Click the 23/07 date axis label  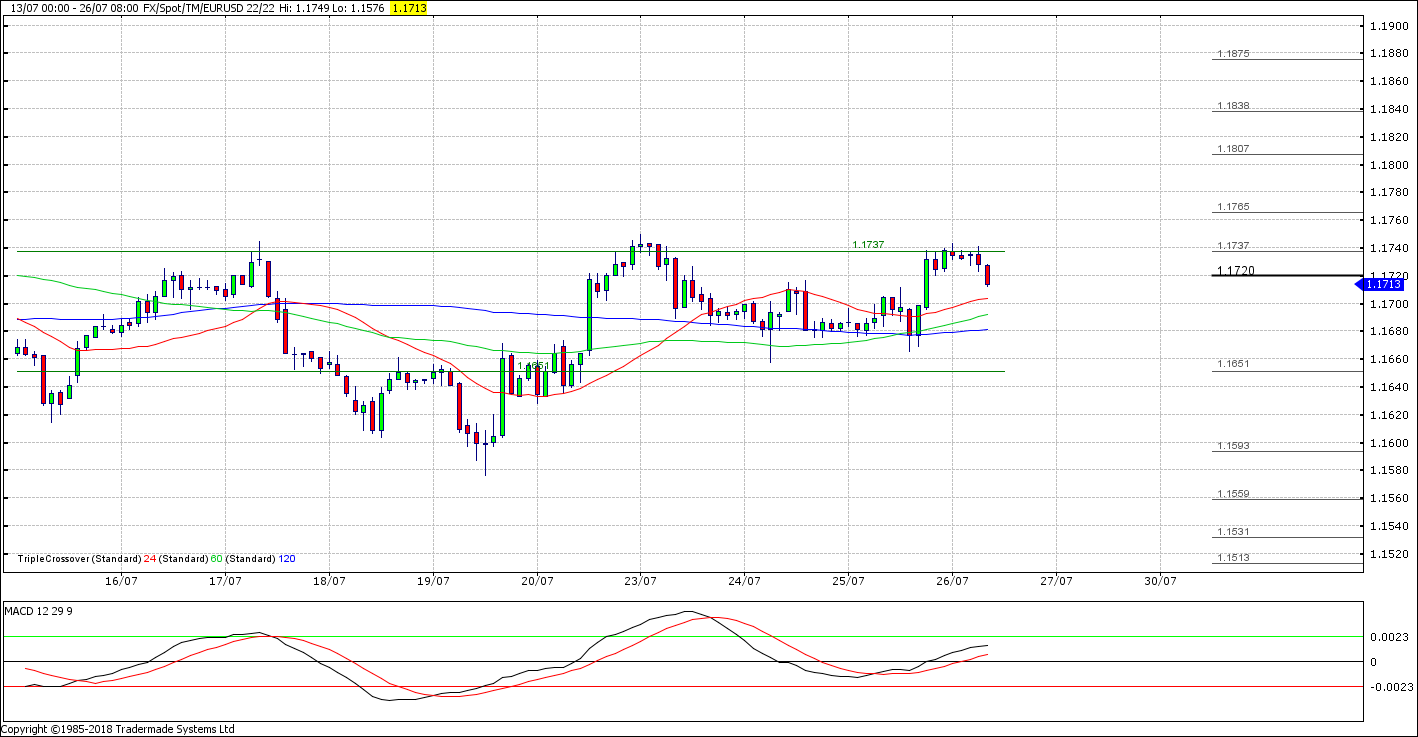pos(640,581)
